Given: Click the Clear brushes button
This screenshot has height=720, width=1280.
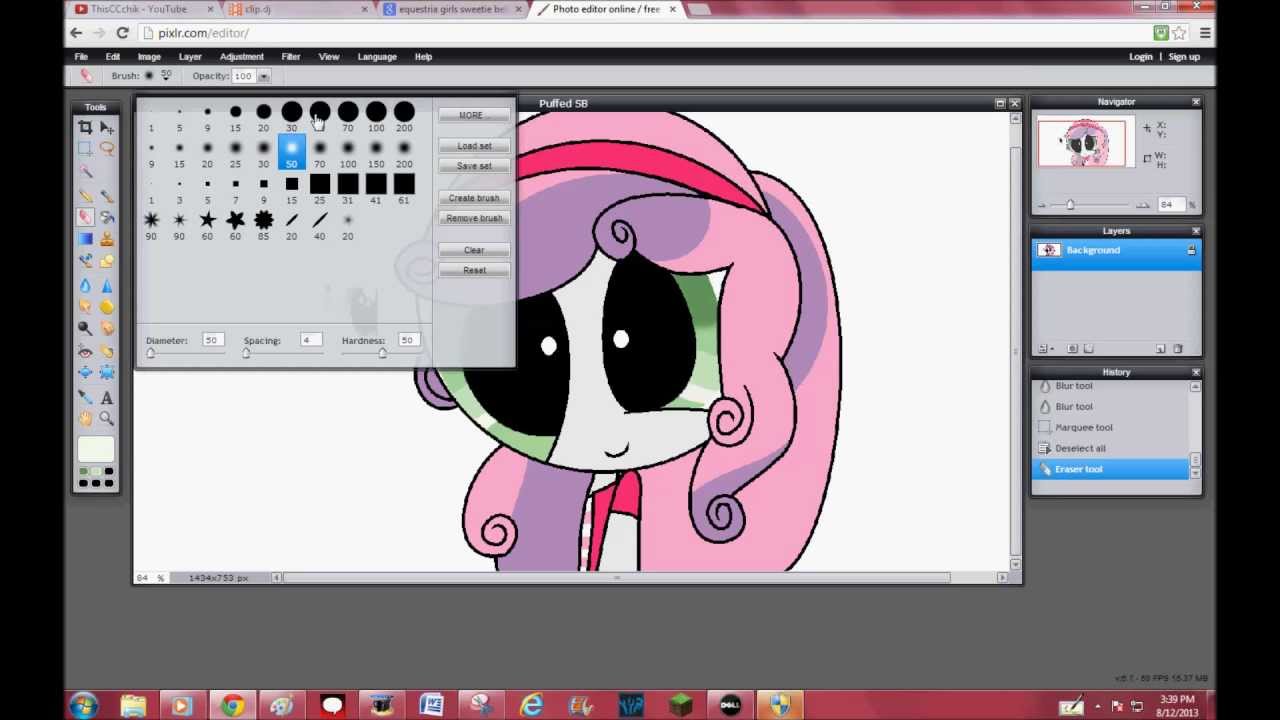Looking at the screenshot, I should click(474, 250).
